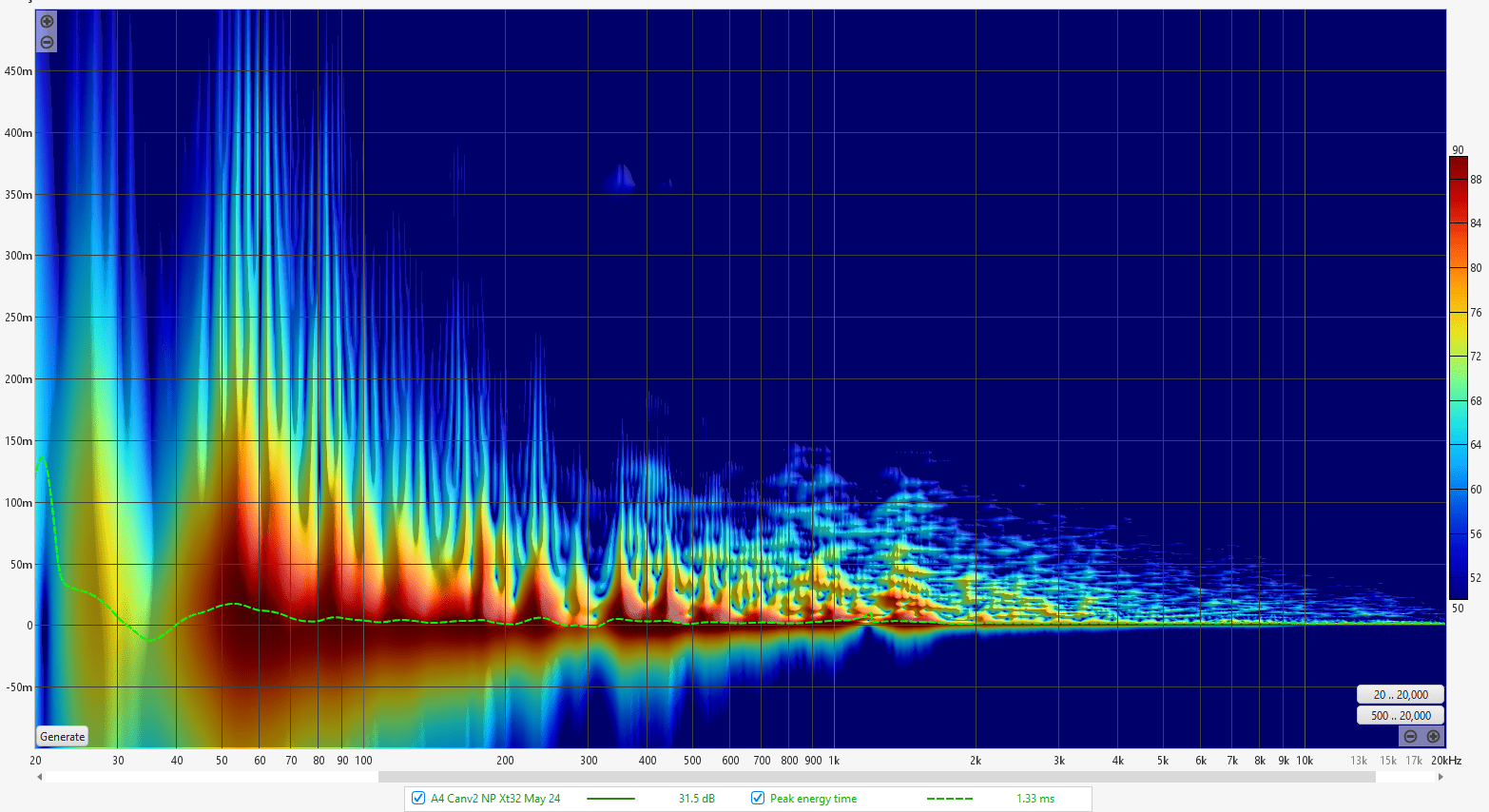Zoom out the vertical time axis
Image resolution: width=1489 pixels, height=812 pixels.
click(47, 42)
